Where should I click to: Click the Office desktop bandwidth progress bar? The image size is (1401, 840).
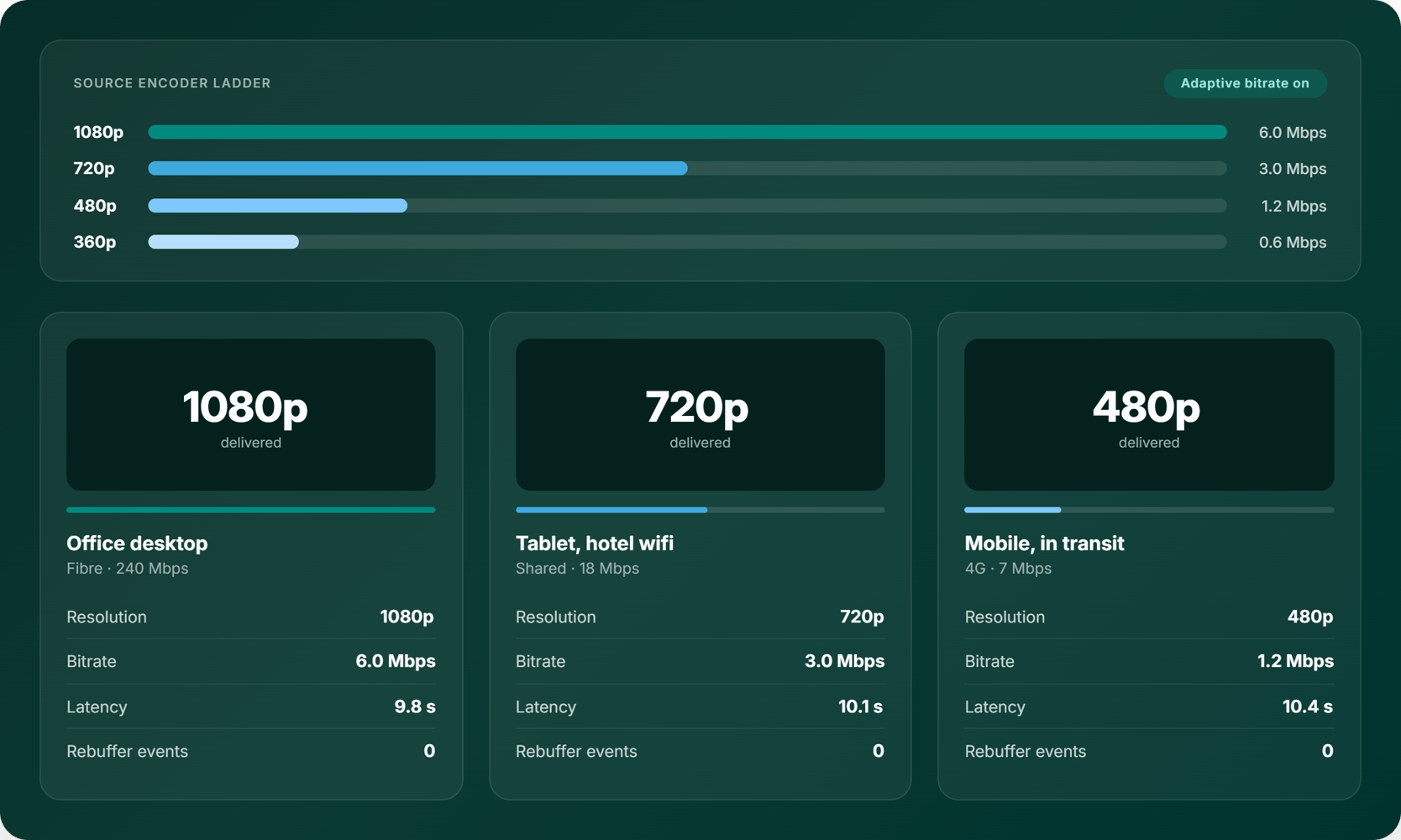(x=251, y=510)
